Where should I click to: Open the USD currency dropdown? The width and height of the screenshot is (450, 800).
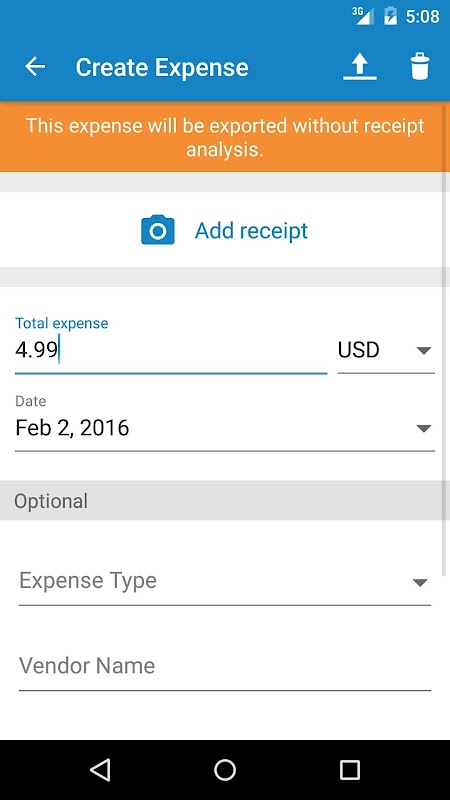pos(386,351)
